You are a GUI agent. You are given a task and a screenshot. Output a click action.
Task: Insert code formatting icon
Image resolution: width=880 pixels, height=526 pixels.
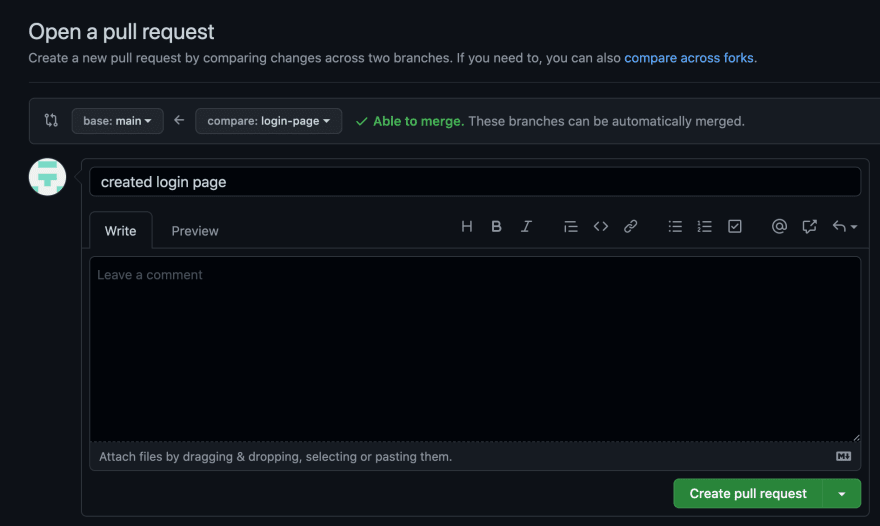pos(601,226)
